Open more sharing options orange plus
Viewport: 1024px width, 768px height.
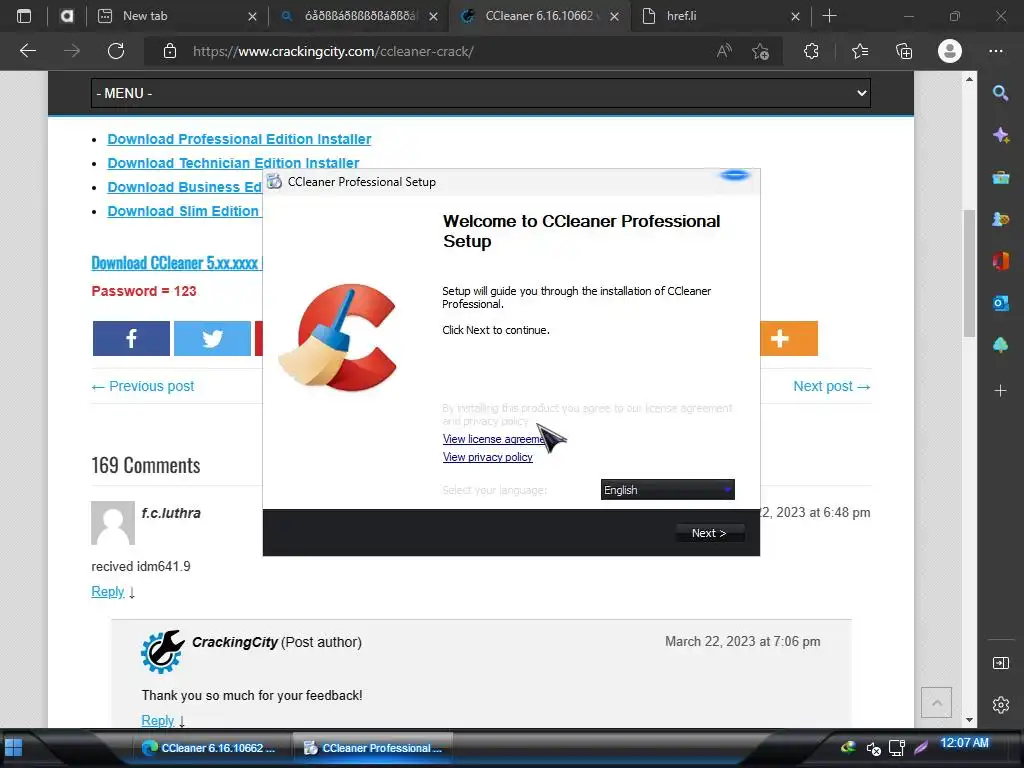tap(788, 338)
